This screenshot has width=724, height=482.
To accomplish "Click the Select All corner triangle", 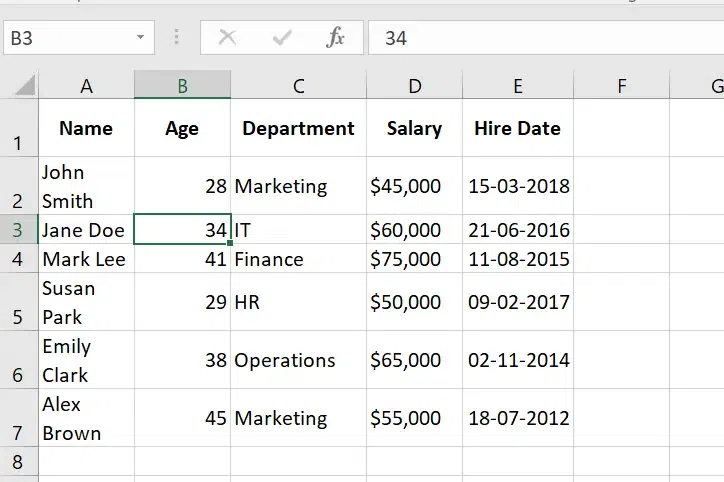I will [x=24, y=85].
